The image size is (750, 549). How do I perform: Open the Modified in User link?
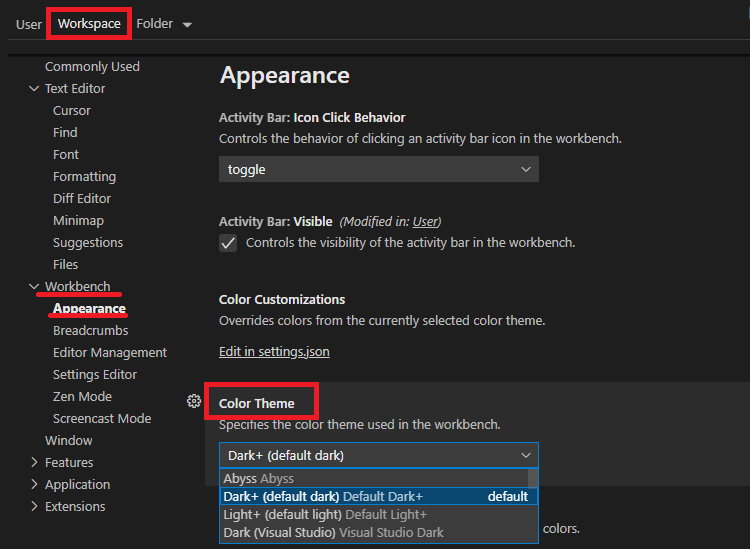pos(426,221)
